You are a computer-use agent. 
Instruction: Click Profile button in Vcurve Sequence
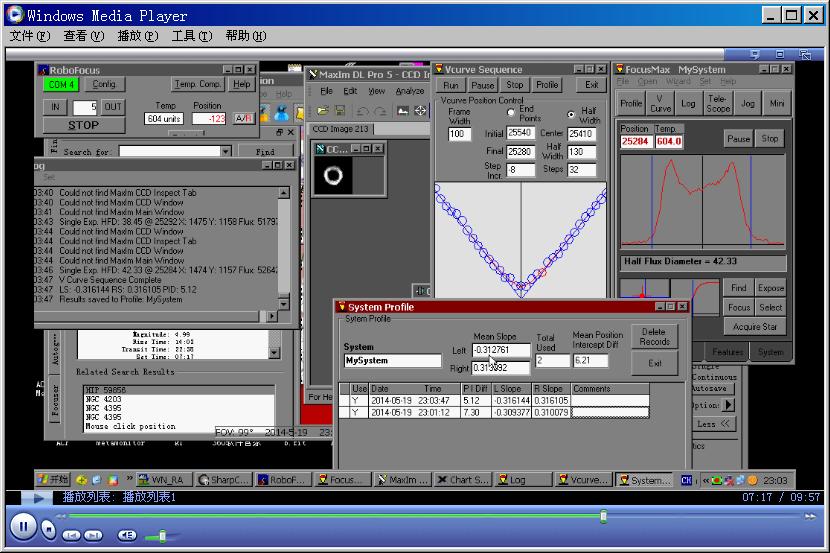pyautogui.click(x=547, y=85)
